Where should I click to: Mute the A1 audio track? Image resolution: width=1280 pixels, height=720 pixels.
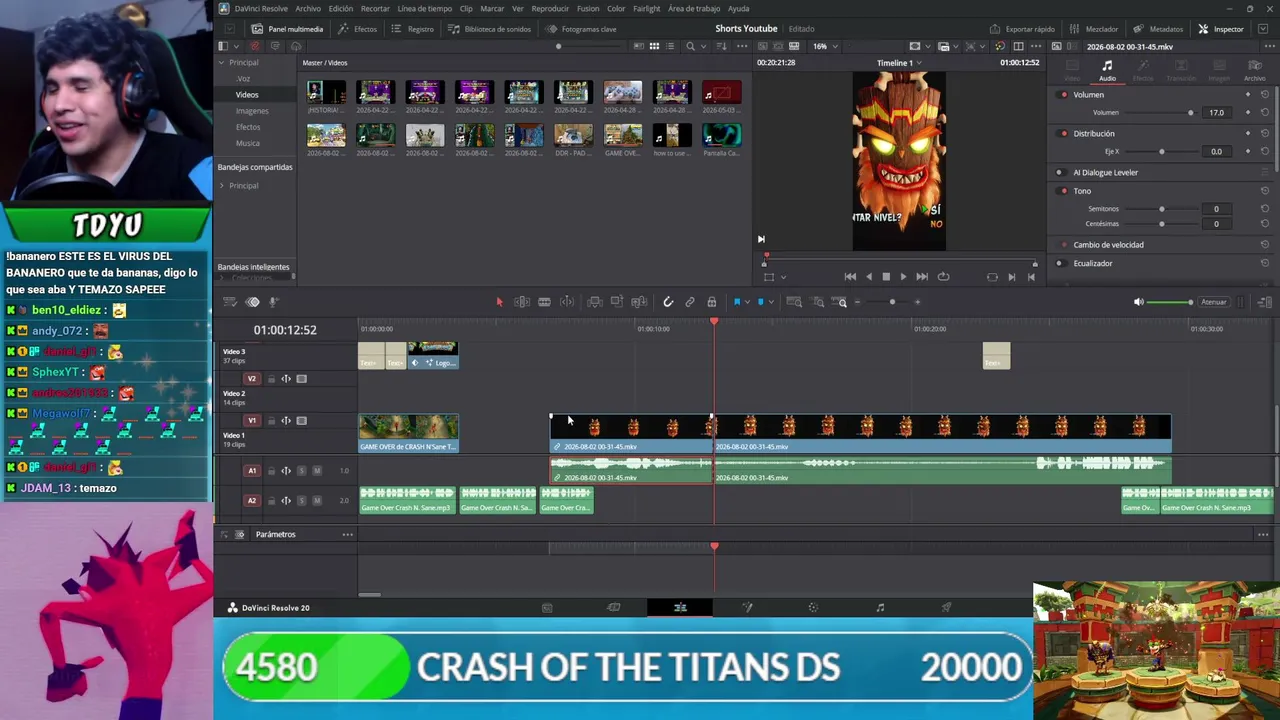317,471
